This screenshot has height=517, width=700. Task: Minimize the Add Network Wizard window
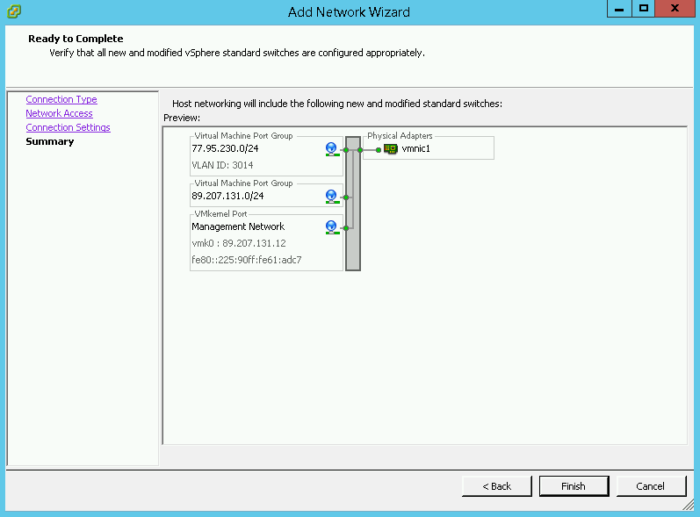pos(619,9)
